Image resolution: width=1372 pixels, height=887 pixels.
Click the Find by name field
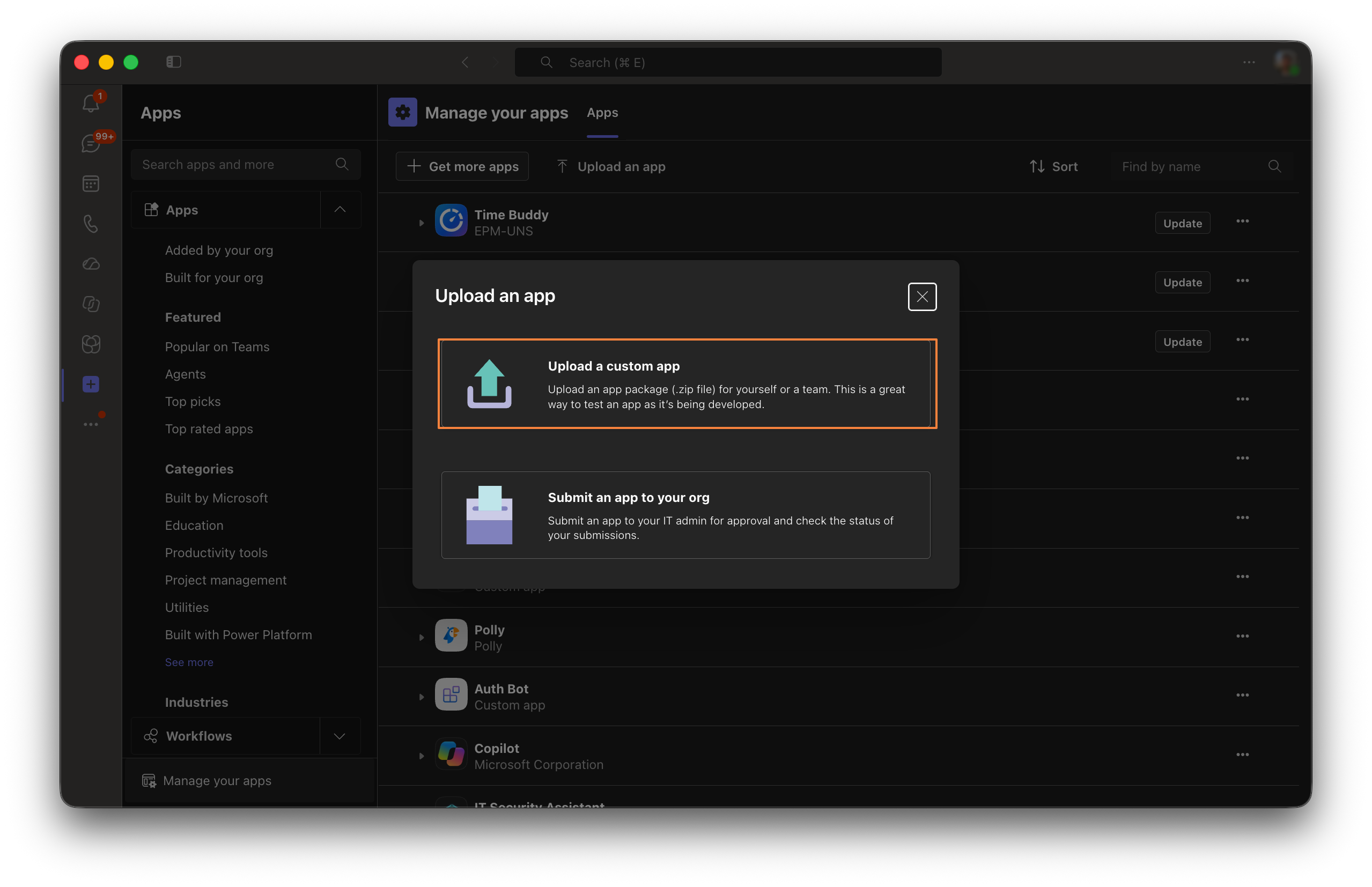[1201, 166]
